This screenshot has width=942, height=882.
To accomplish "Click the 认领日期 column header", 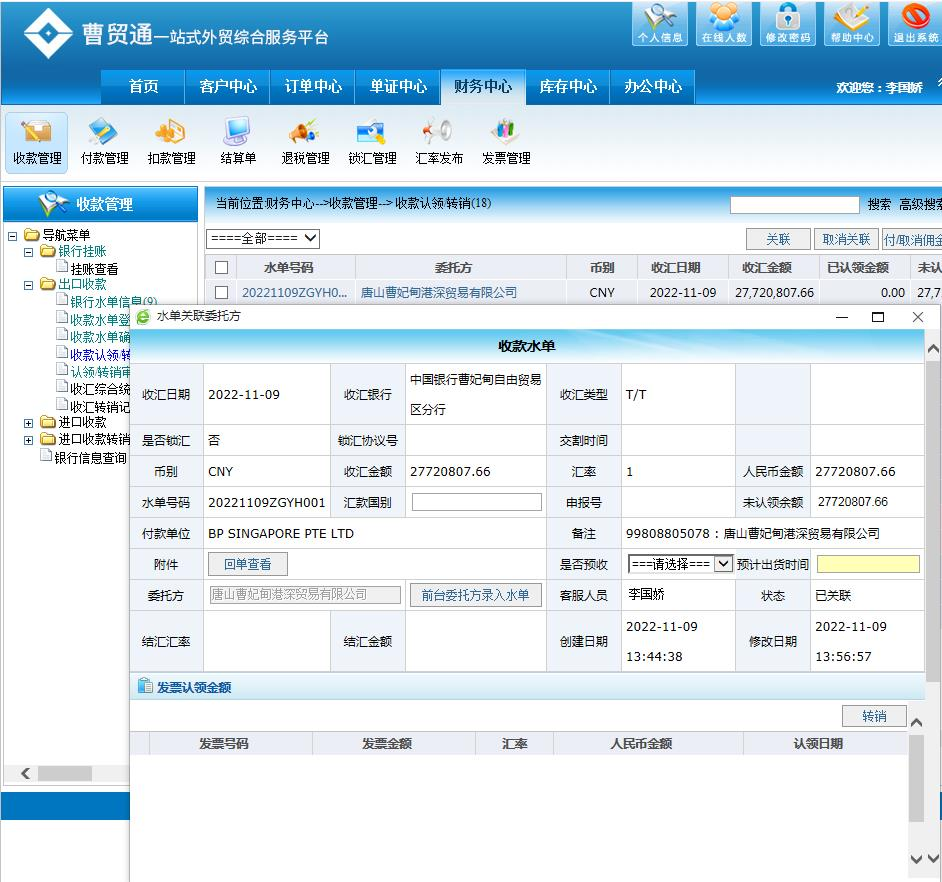I will 818,744.
